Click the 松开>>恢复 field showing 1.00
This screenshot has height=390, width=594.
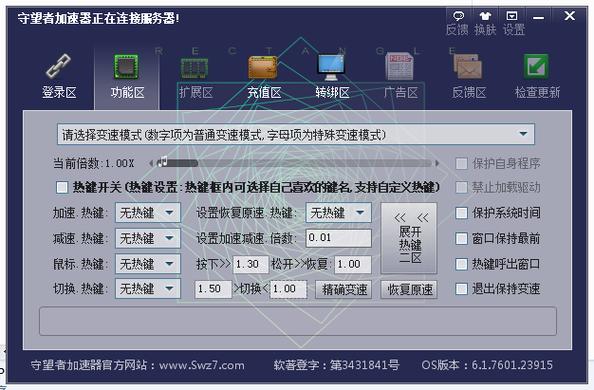coord(353,264)
